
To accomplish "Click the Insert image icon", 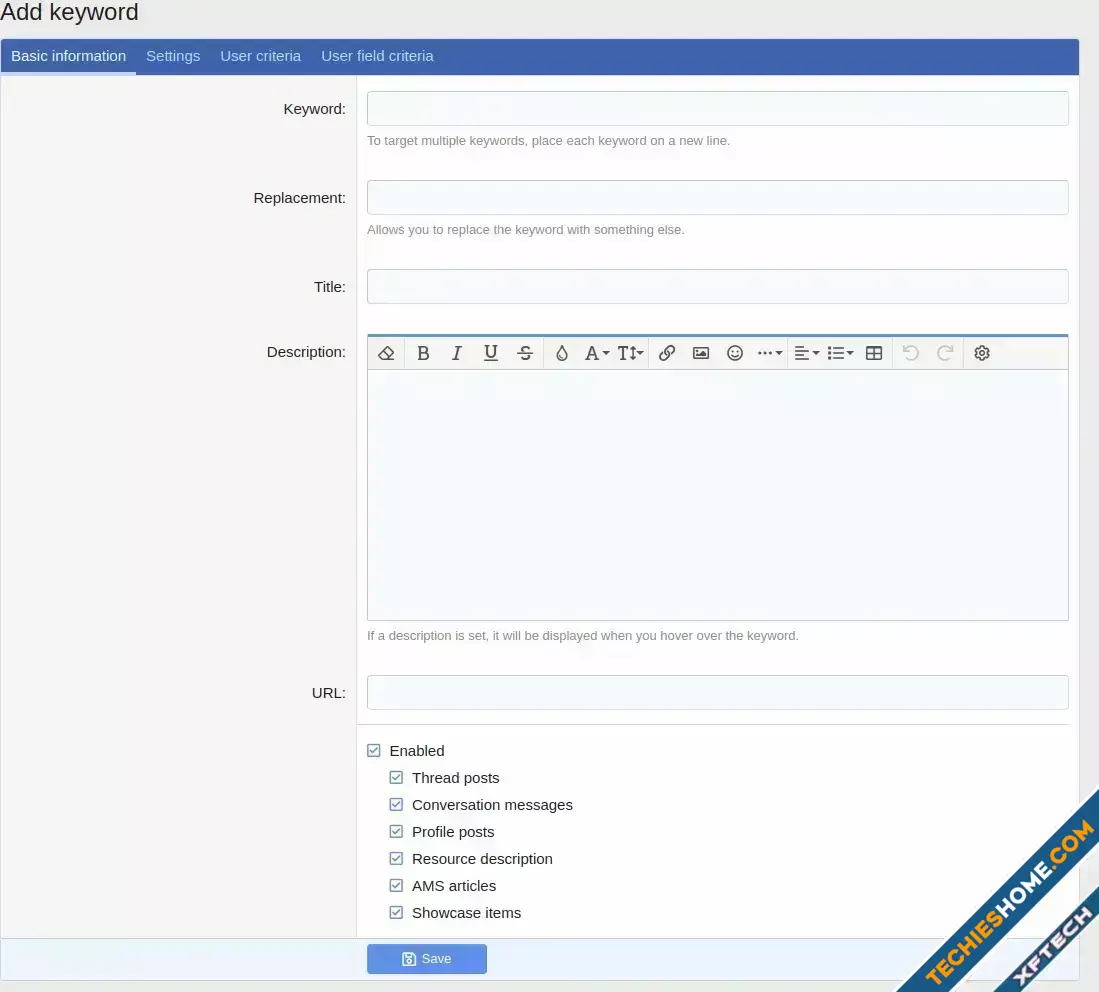I will [701, 353].
